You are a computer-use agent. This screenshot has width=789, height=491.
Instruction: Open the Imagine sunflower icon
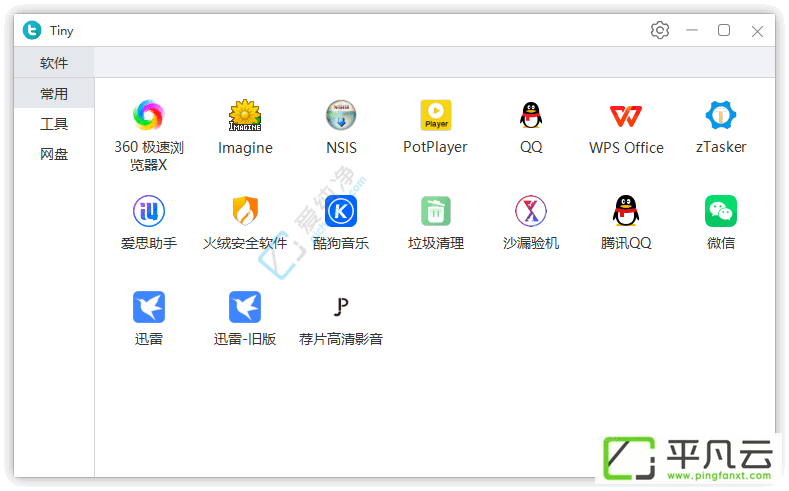pyautogui.click(x=245, y=115)
